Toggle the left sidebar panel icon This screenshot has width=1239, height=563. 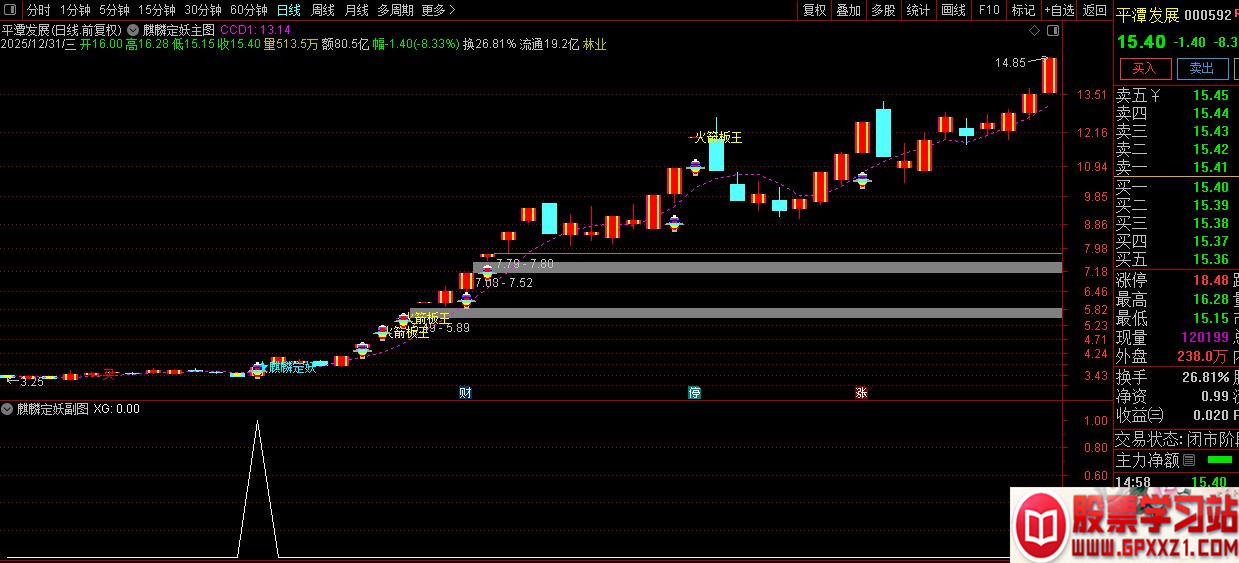(11, 10)
